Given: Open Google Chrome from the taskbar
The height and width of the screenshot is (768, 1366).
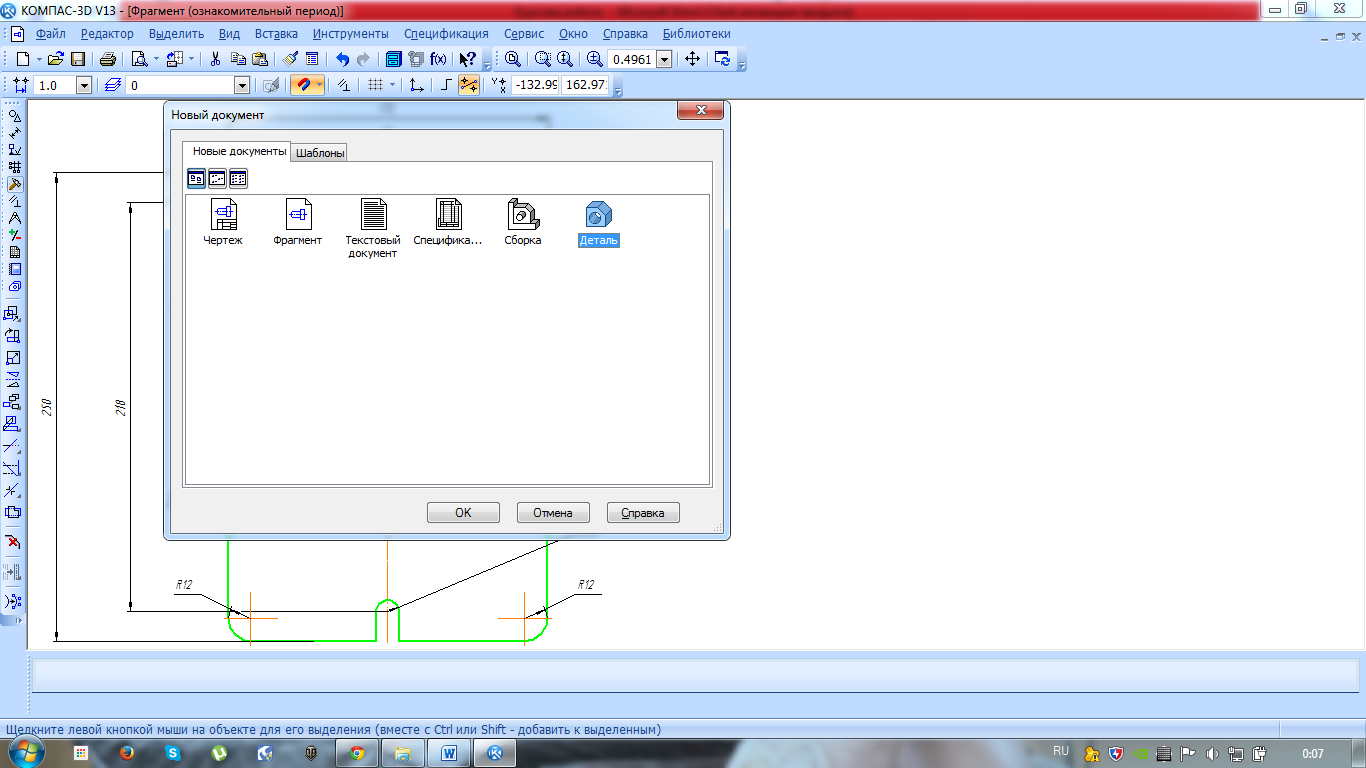Looking at the screenshot, I should (x=357, y=753).
